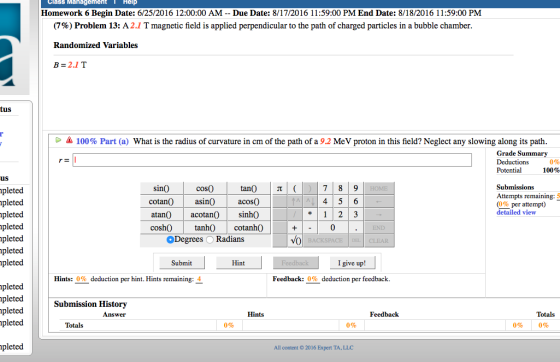Select the Degrees radio button
Screen dimensions: 560x362
[x=170, y=240]
